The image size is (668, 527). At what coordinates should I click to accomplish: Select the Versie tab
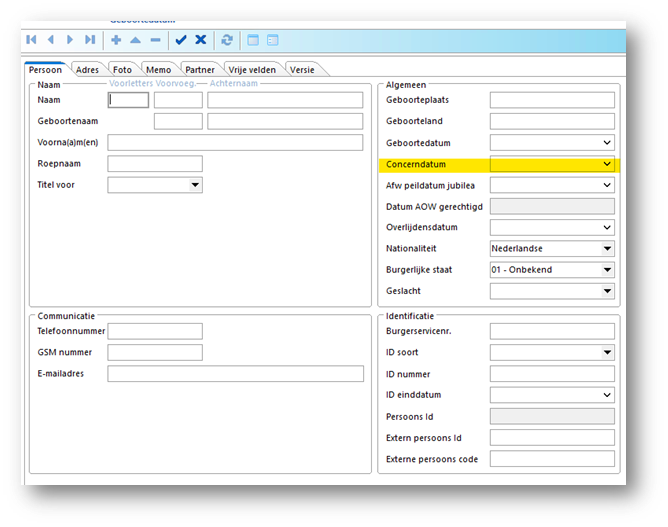[x=302, y=70]
